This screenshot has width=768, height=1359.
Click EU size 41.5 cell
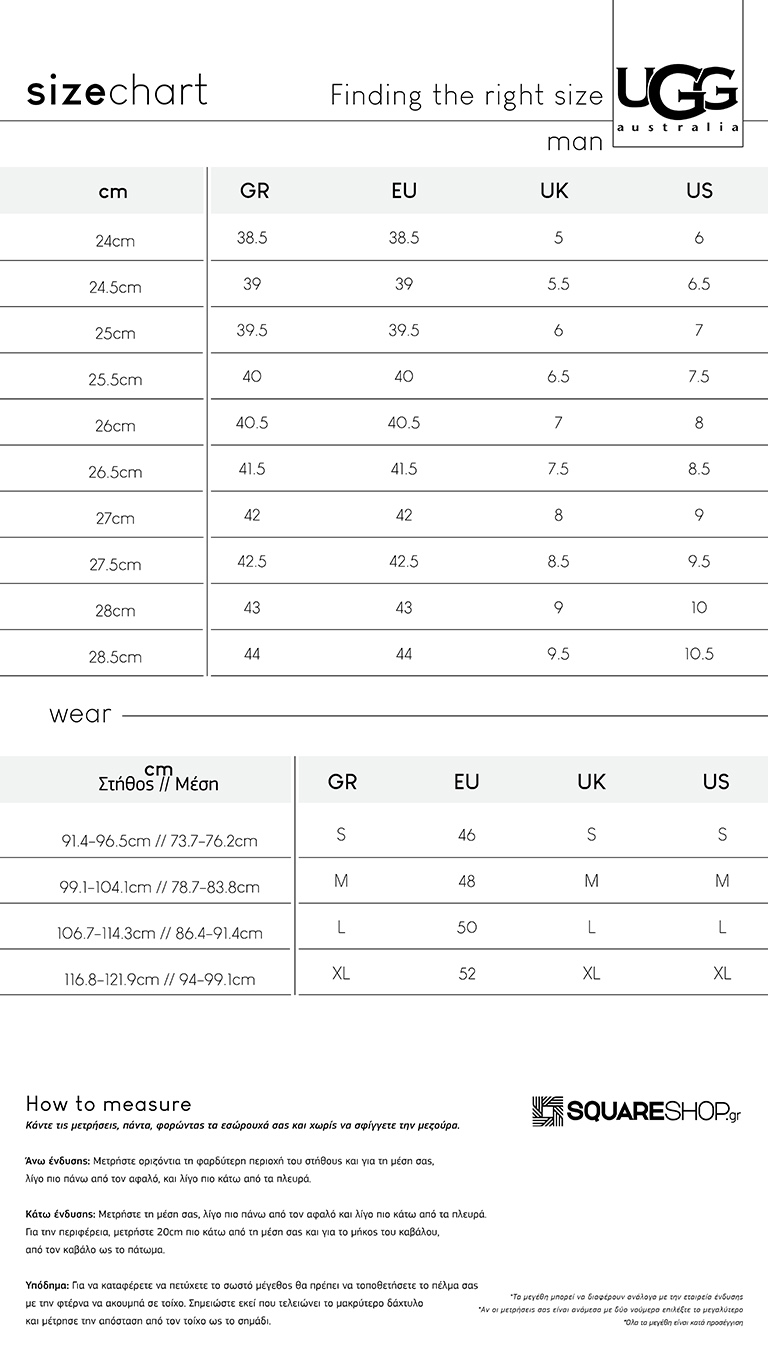click(404, 468)
